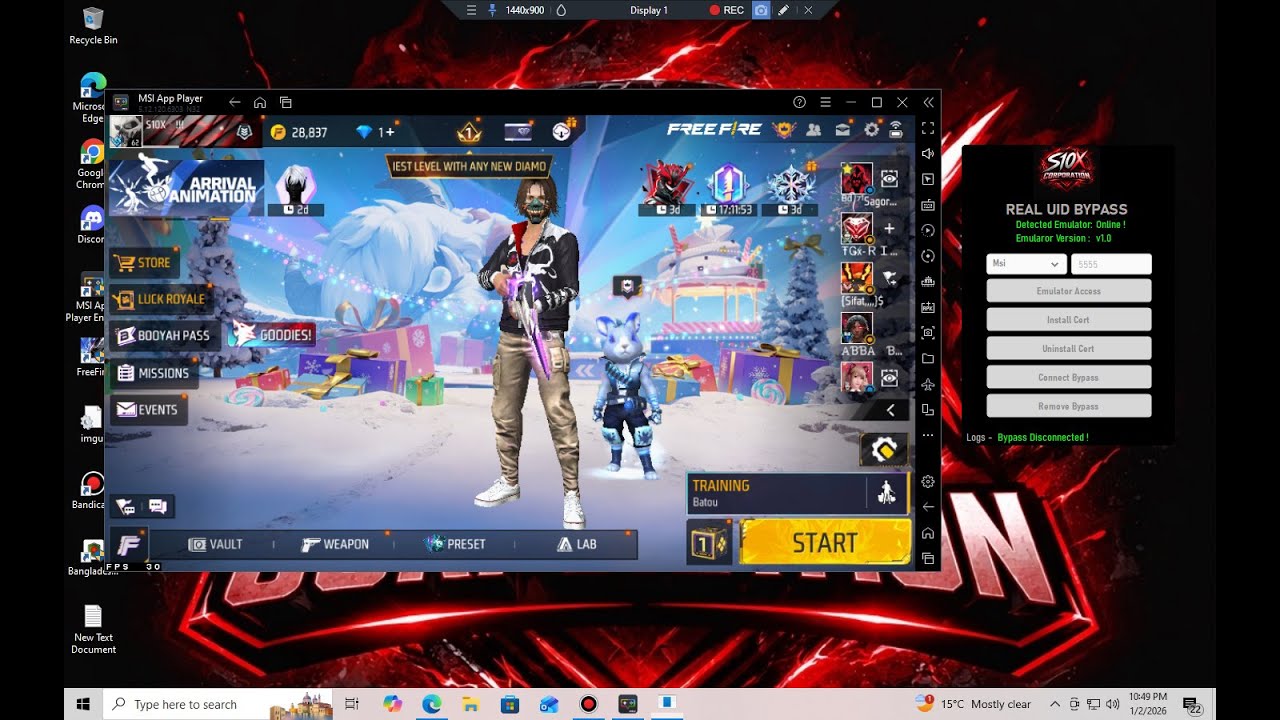Spectate the top friend in the list
This screenshot has height=720, width=1280.
click(889, 178)
